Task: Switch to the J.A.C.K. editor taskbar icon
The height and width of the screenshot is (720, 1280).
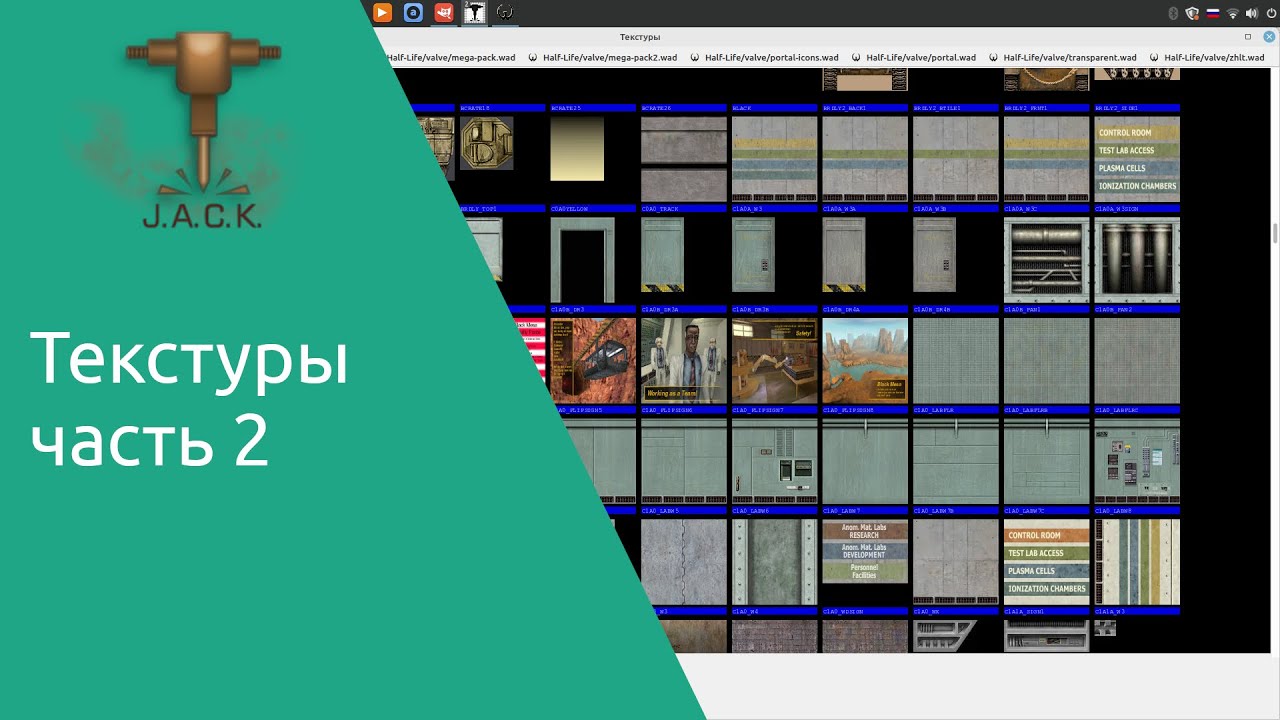Action: click(475, 13)
